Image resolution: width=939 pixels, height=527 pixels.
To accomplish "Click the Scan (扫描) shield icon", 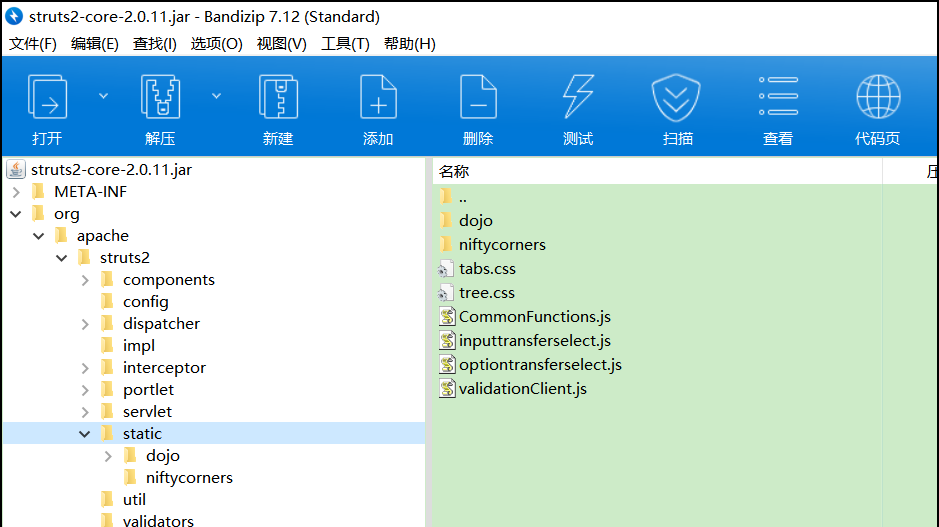I will (676, 98).
